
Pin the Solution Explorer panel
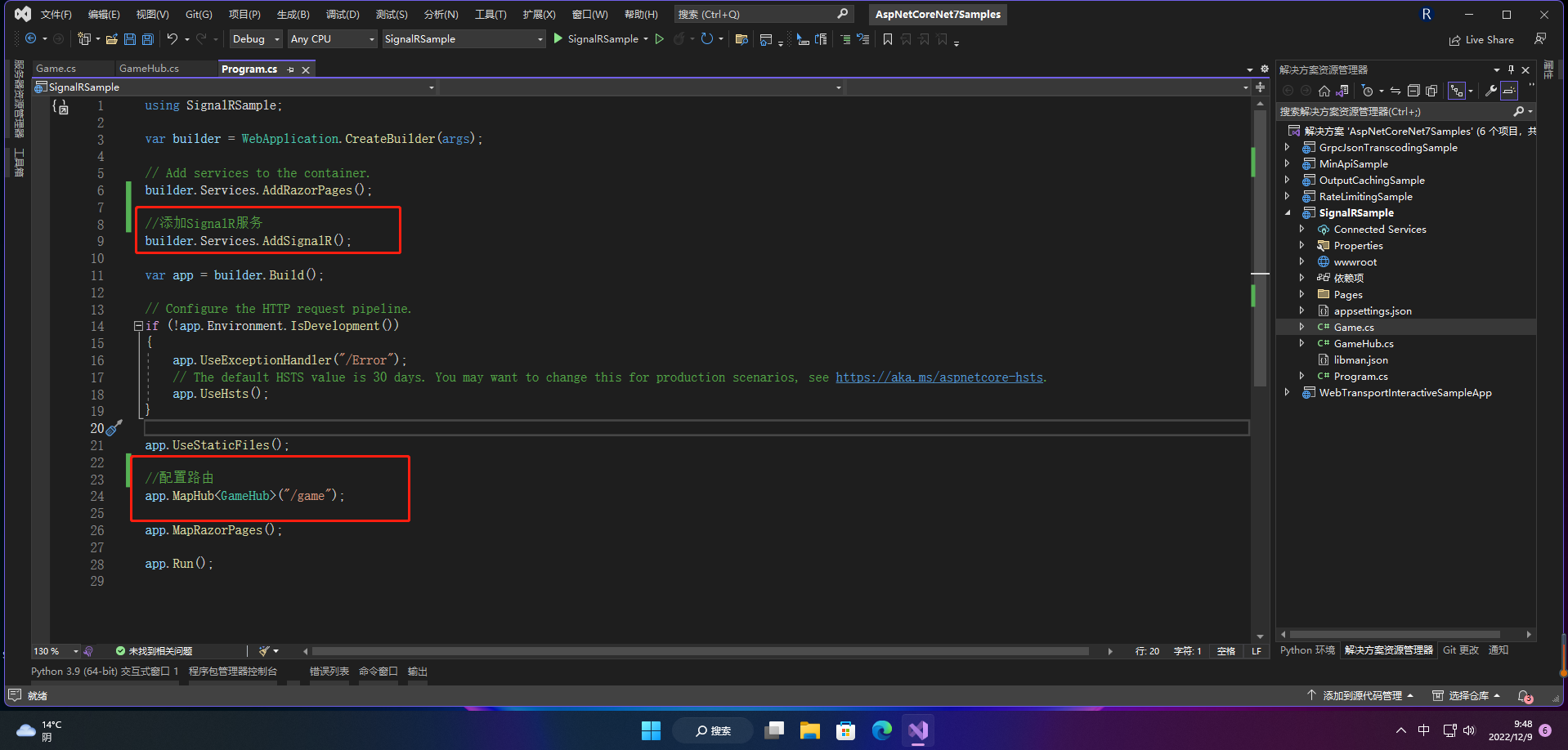click(x=1512, y=69)
